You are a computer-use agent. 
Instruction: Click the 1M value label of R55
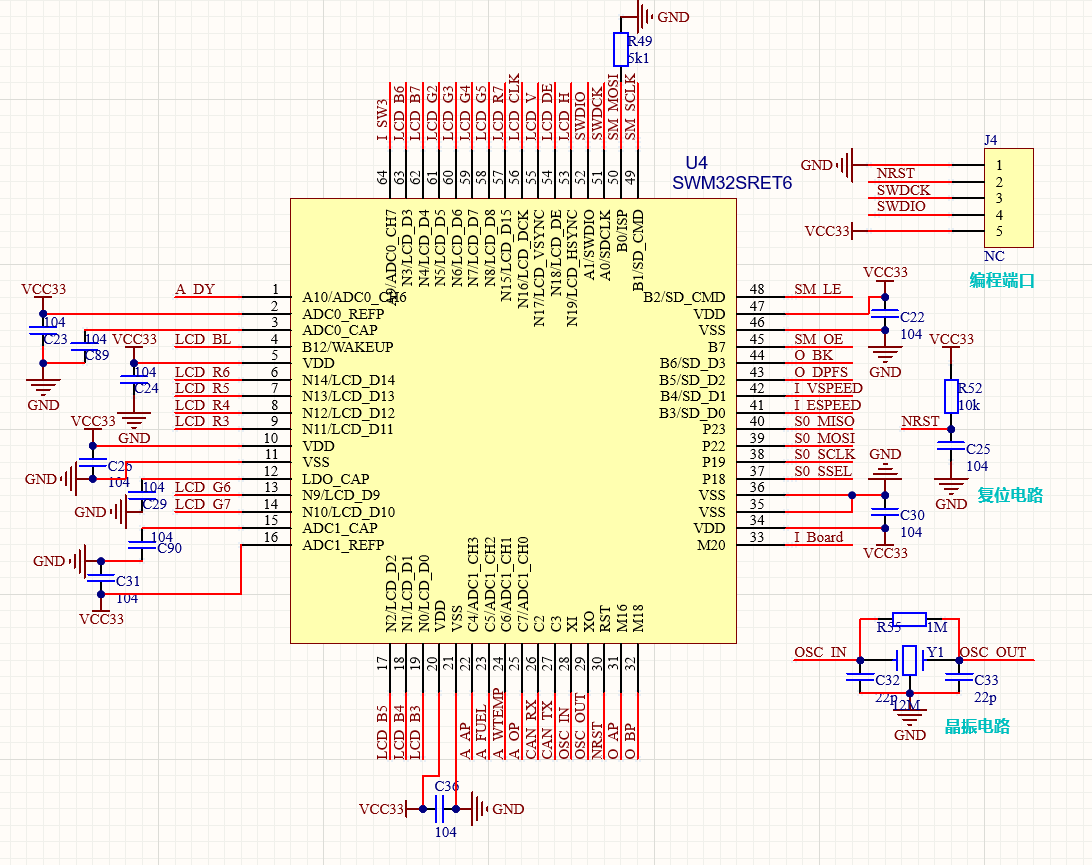point(937,628)
